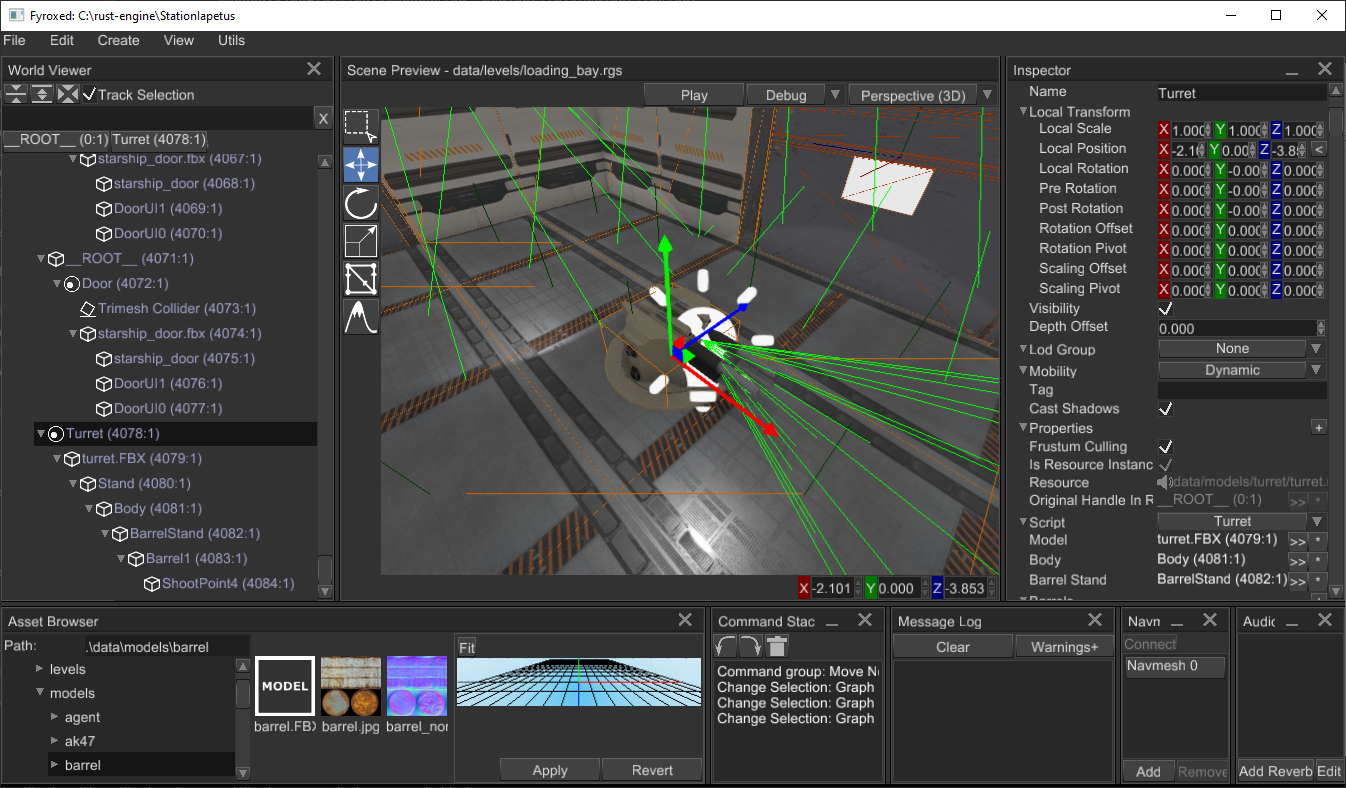Open the Navmesh edit tool
The image size is (1346, 788).
[x=360, y=279]
